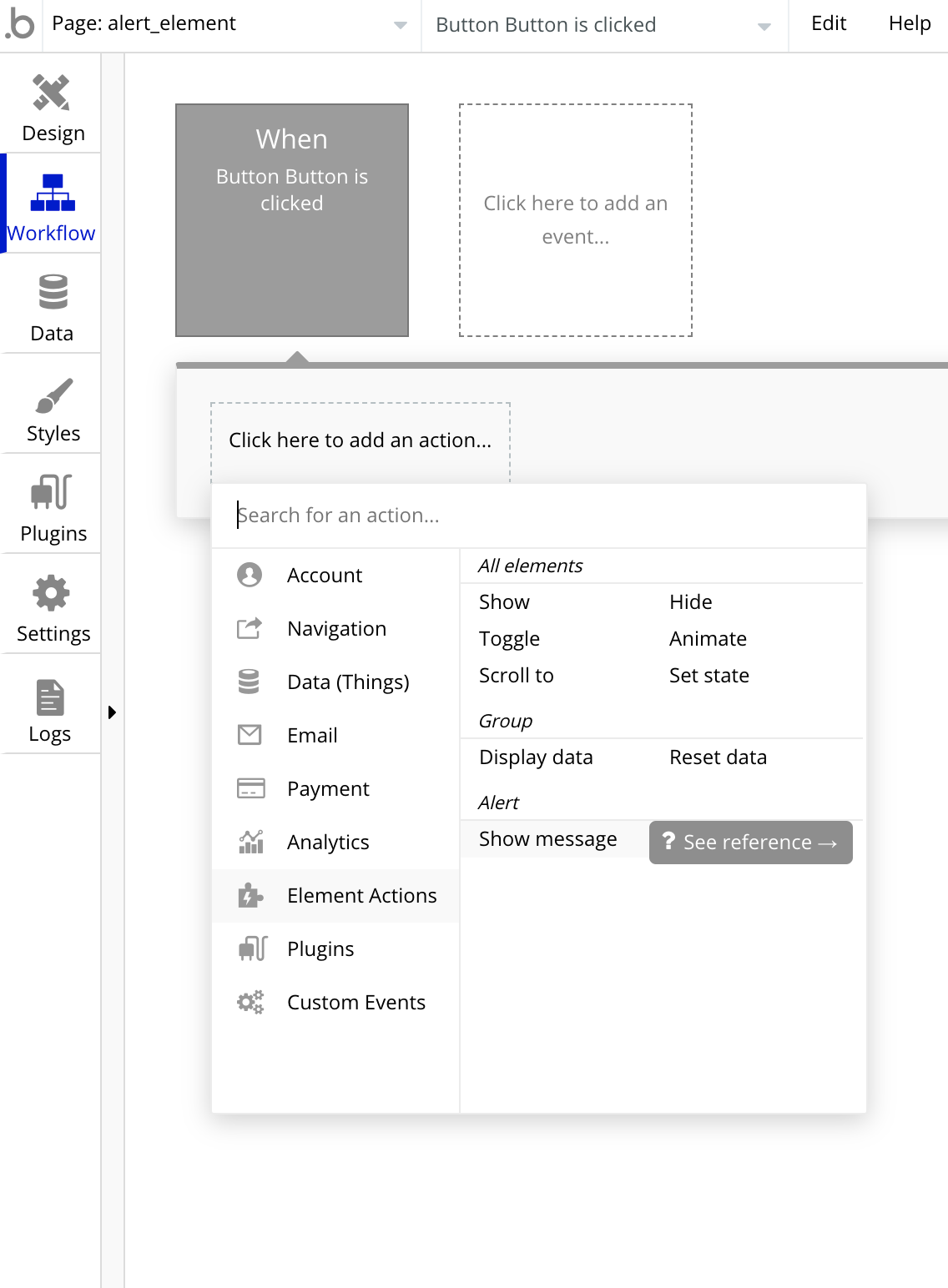
Task: Choose the Show message alert action
Action: click(x=547, y=839)
